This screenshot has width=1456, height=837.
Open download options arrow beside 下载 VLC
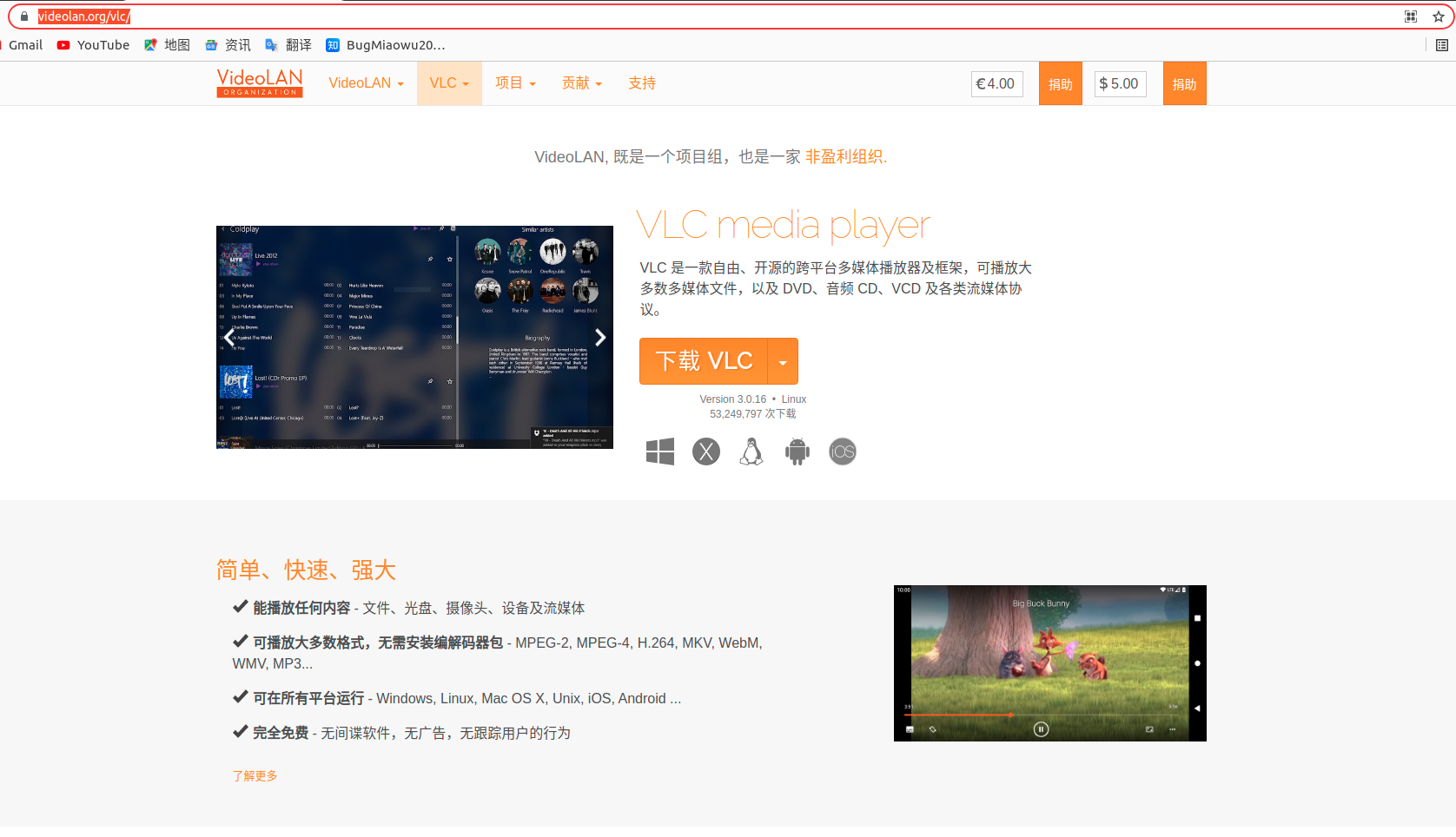click(783, 361)
